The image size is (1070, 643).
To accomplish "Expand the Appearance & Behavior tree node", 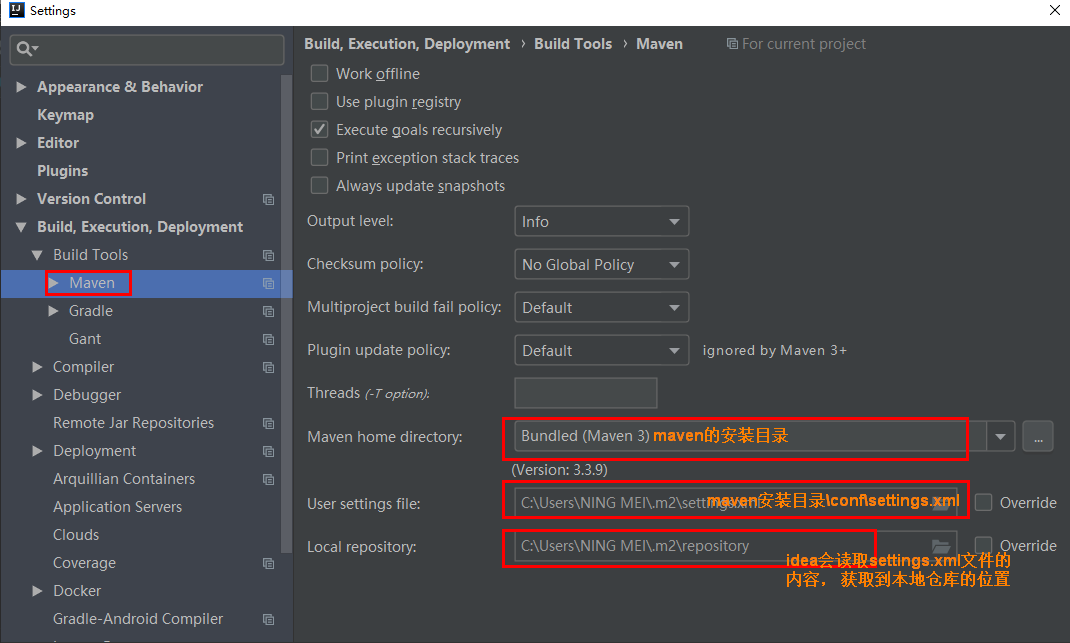I will tap(22, 87).
